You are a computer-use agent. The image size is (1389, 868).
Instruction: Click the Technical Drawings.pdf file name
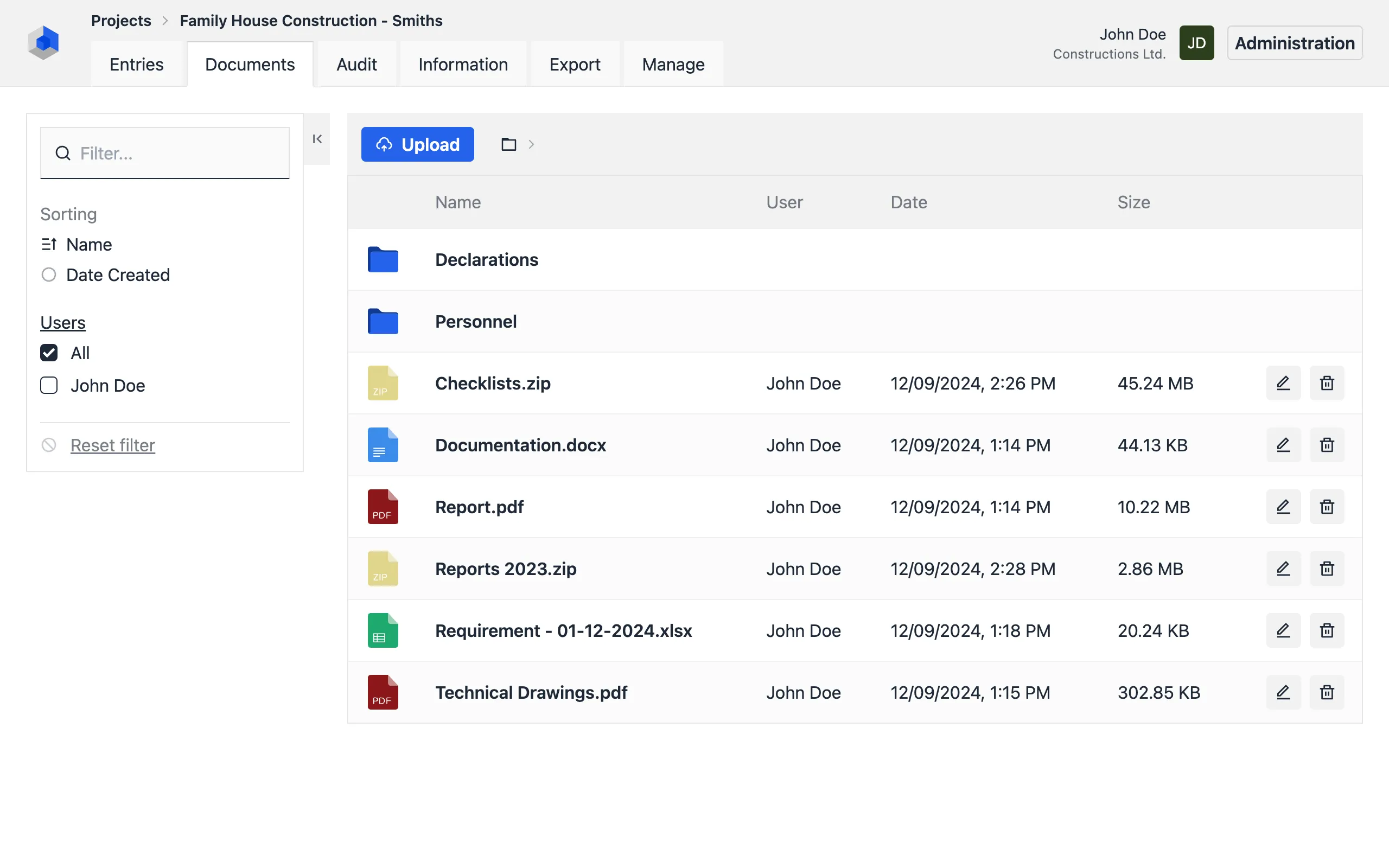(x=531, y=692)
